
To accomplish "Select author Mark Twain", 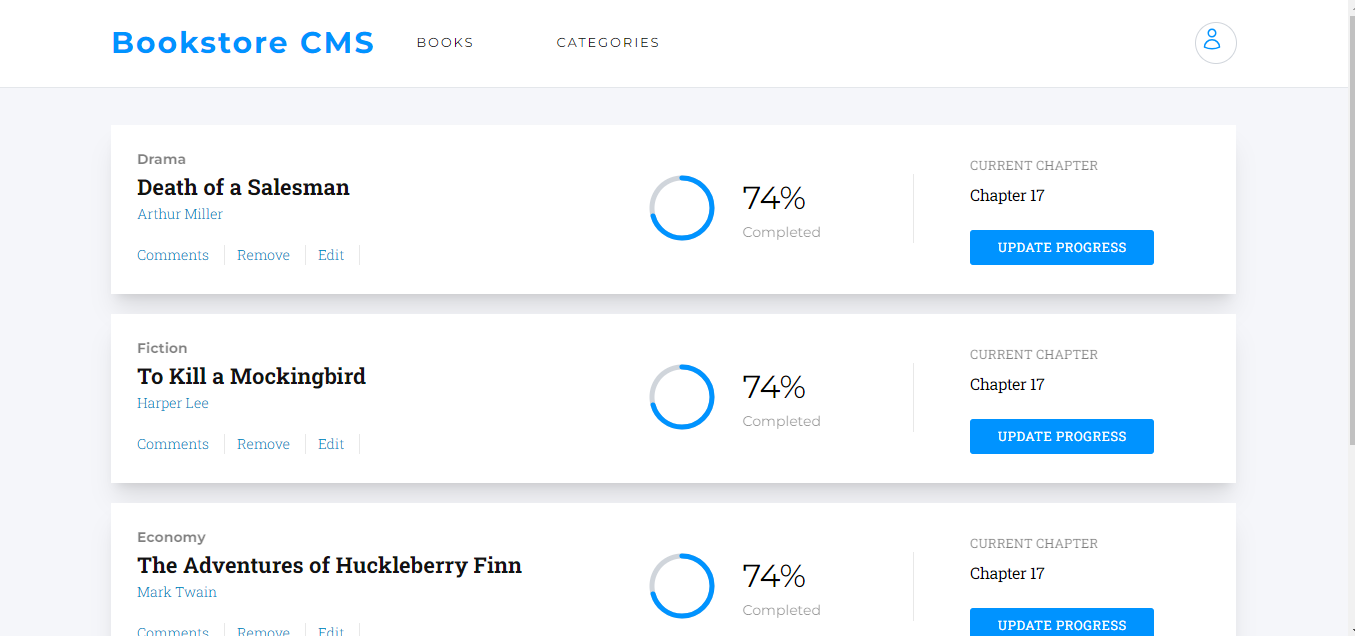I will 177,592.
